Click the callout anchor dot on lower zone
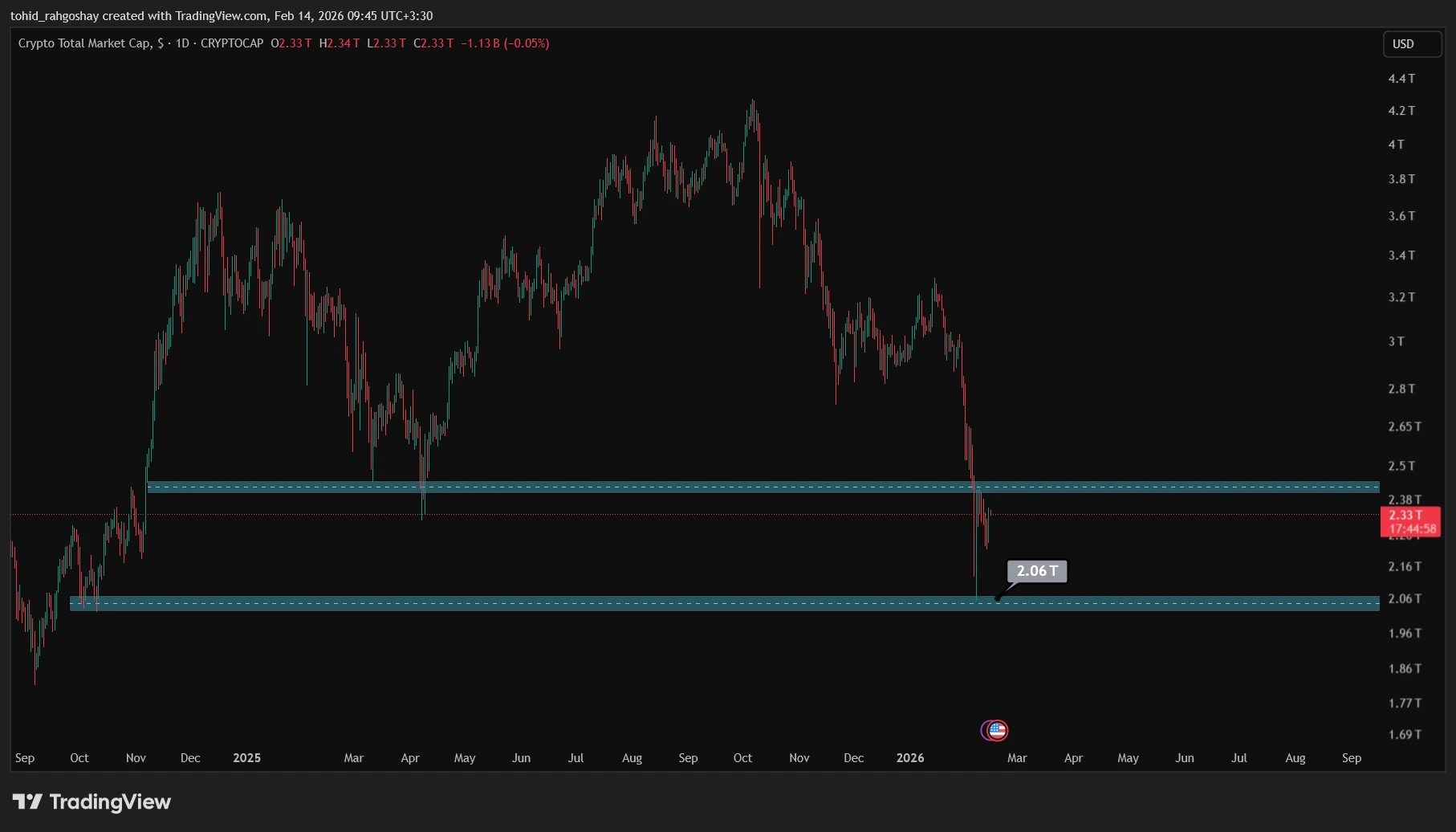The image size is (1456, 832). click(997, 598)
